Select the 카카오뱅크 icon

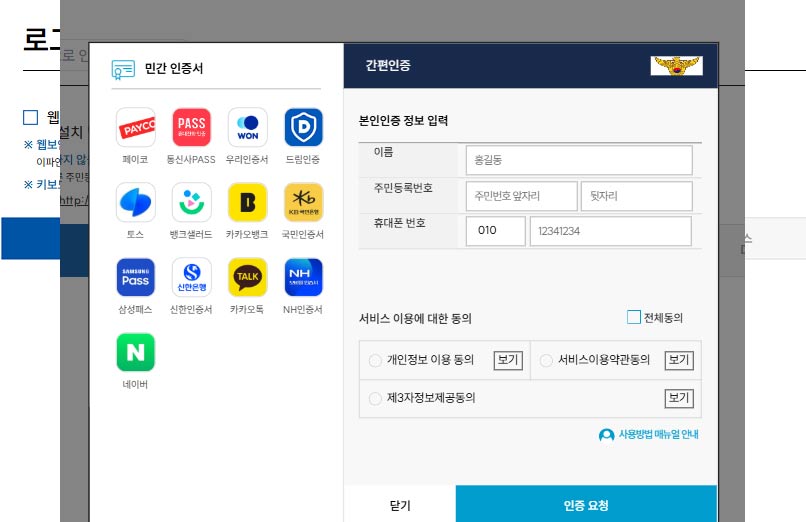pyautogui.click(x=248, y=202)
